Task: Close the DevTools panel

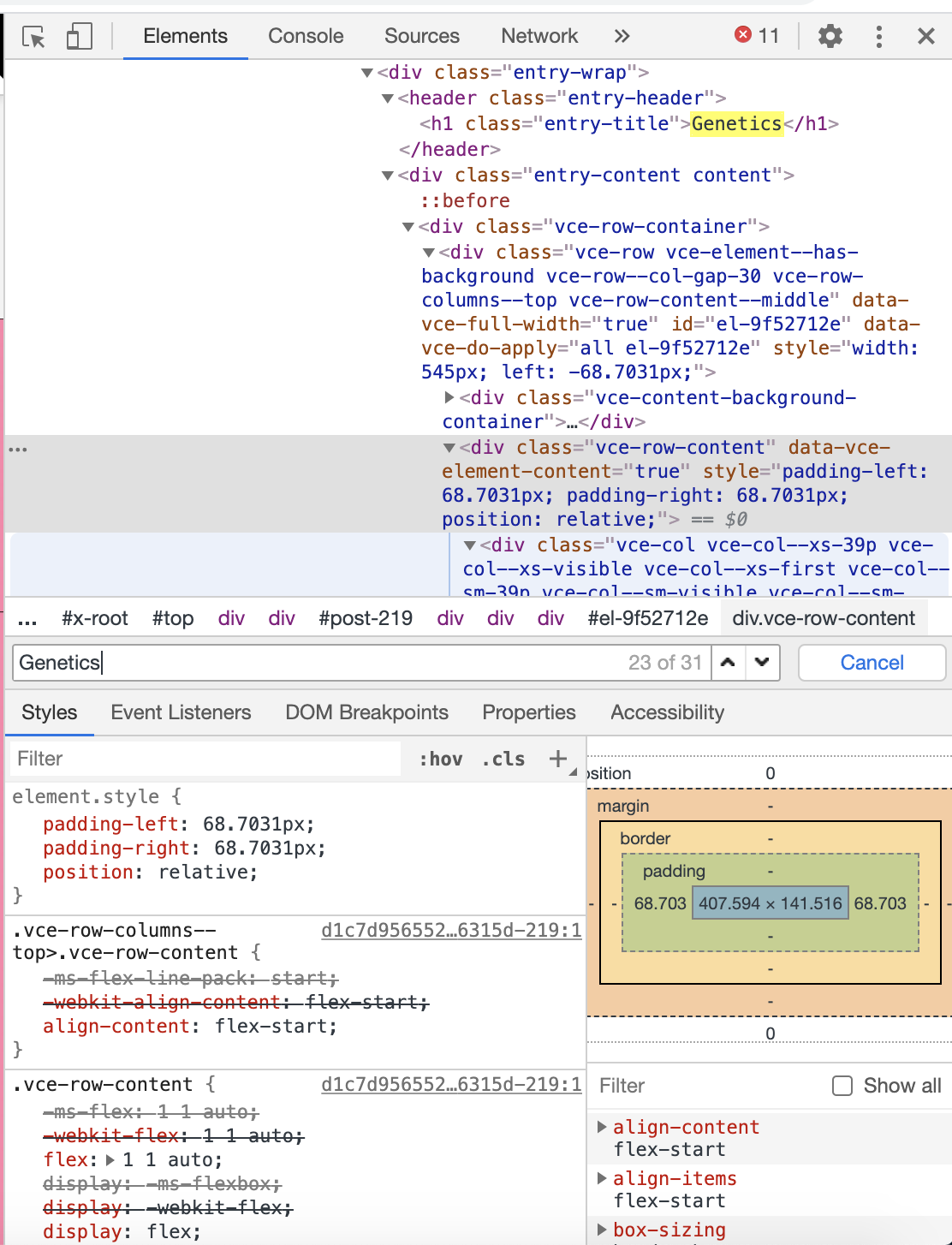Action: 925,36
